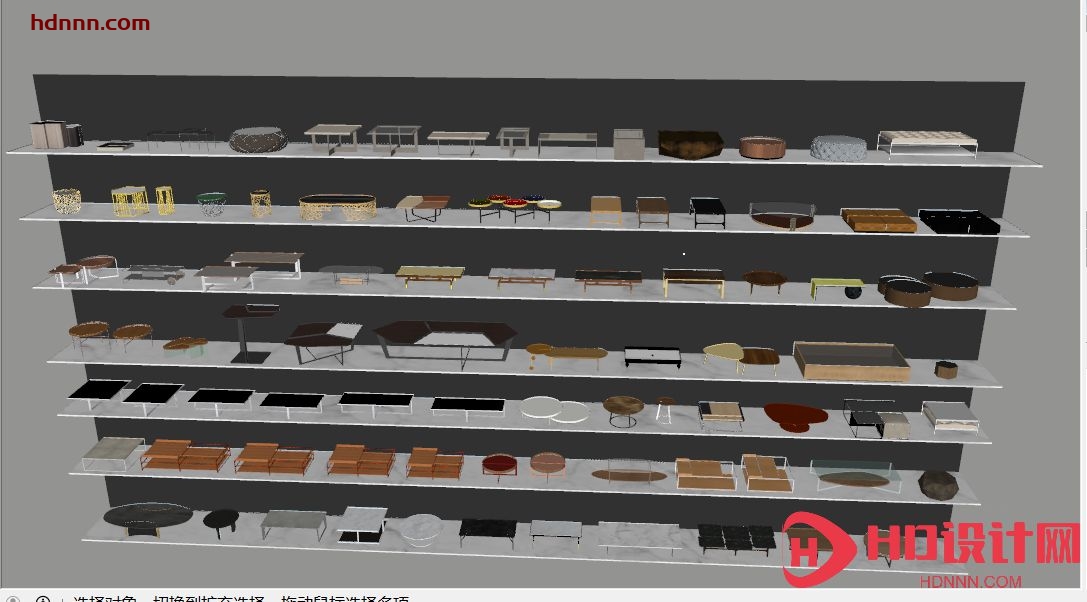Select the red kidney-shaped table

(x=796, y=417)
